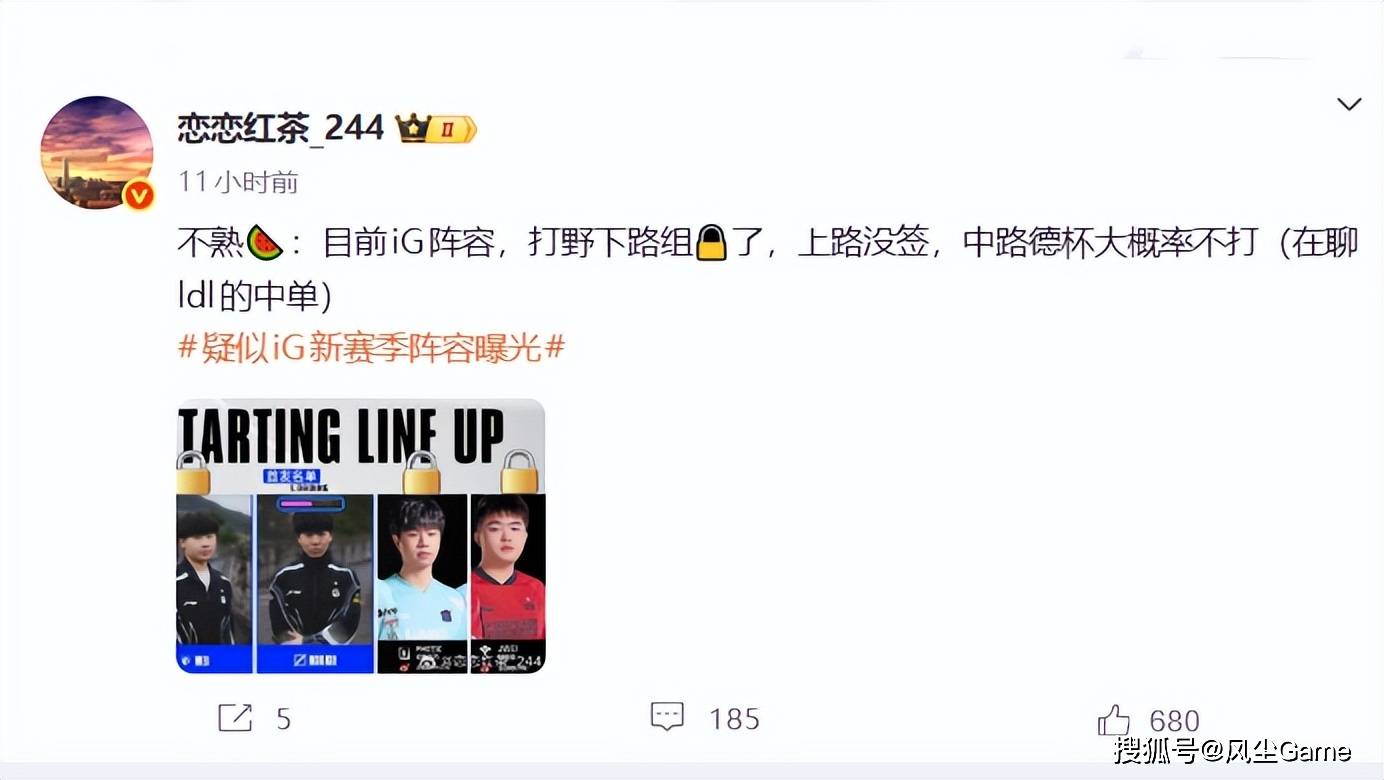The image size is (1384, 780).
Task: Open the post options chevron dropdown
Action: tap(1349, 104)
